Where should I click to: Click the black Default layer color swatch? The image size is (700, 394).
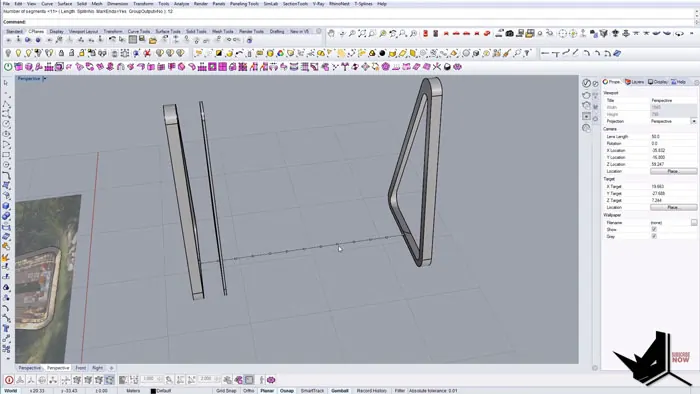(153, 391)
